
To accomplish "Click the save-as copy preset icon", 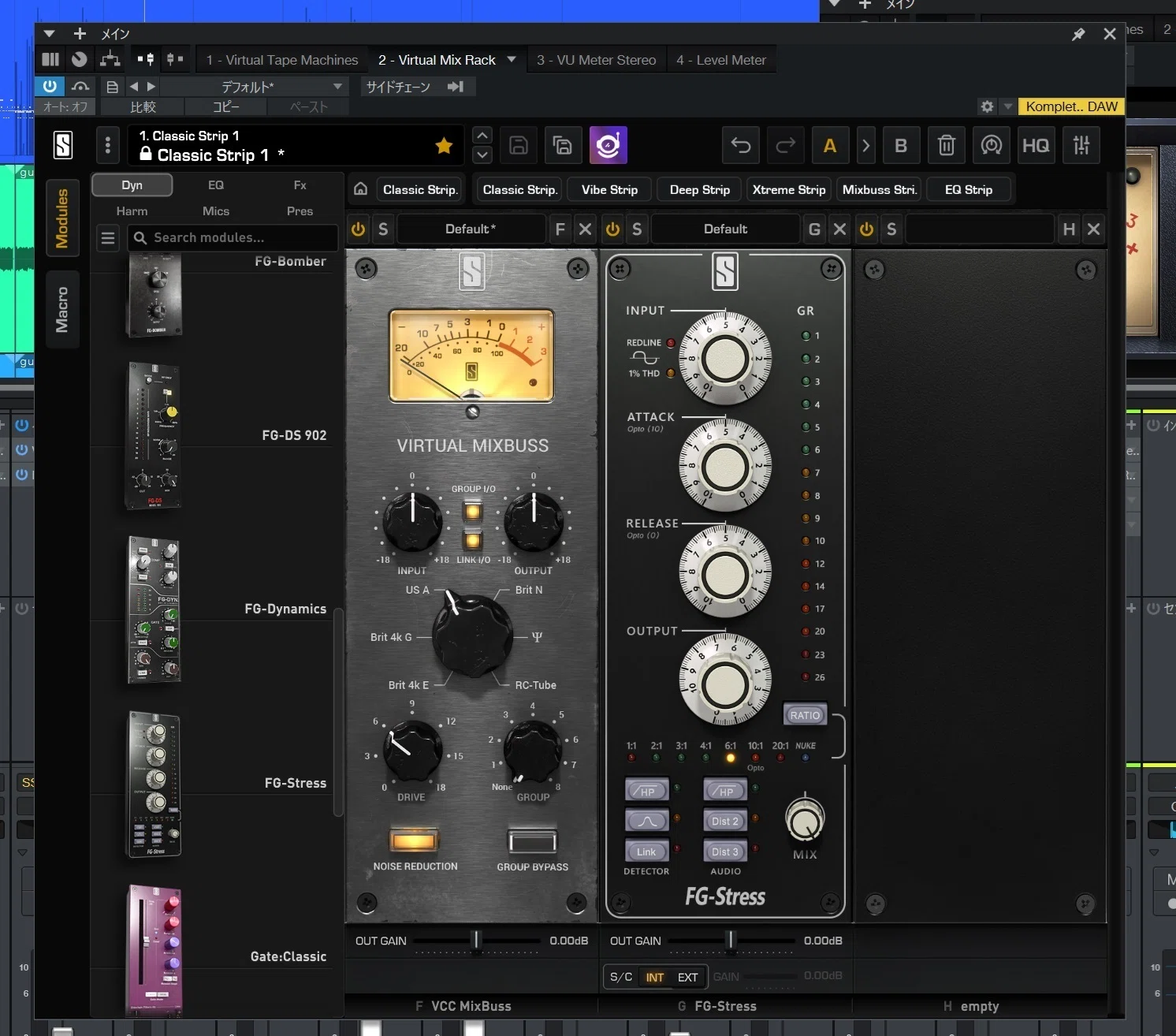I will pos(563,145).
